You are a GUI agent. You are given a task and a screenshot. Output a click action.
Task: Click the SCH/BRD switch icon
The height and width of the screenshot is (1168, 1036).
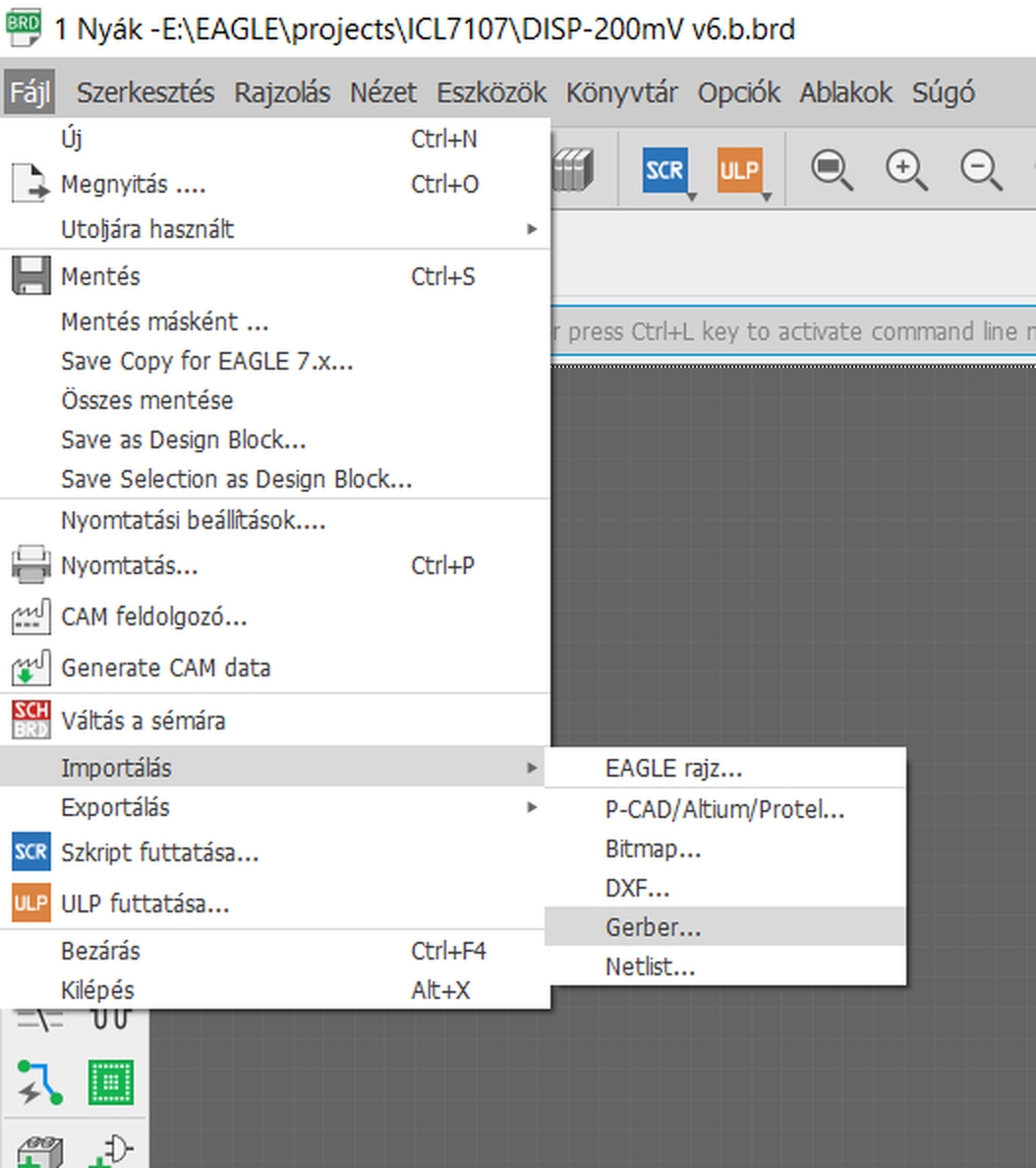31,720
